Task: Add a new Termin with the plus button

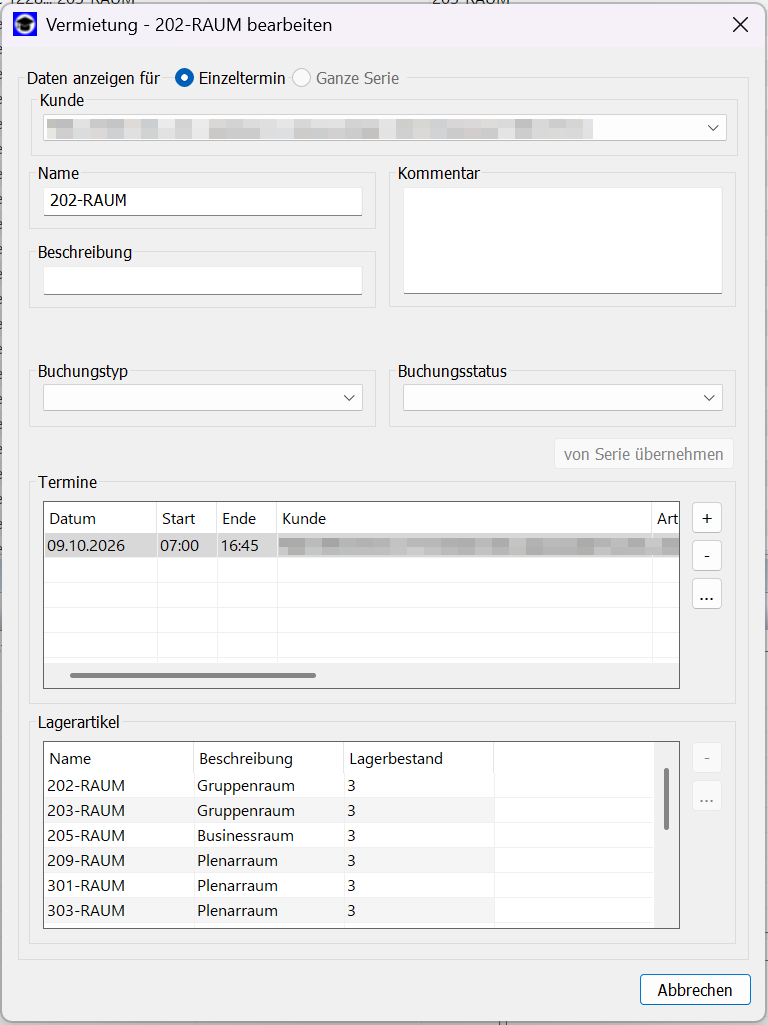Action: (707, 518)
